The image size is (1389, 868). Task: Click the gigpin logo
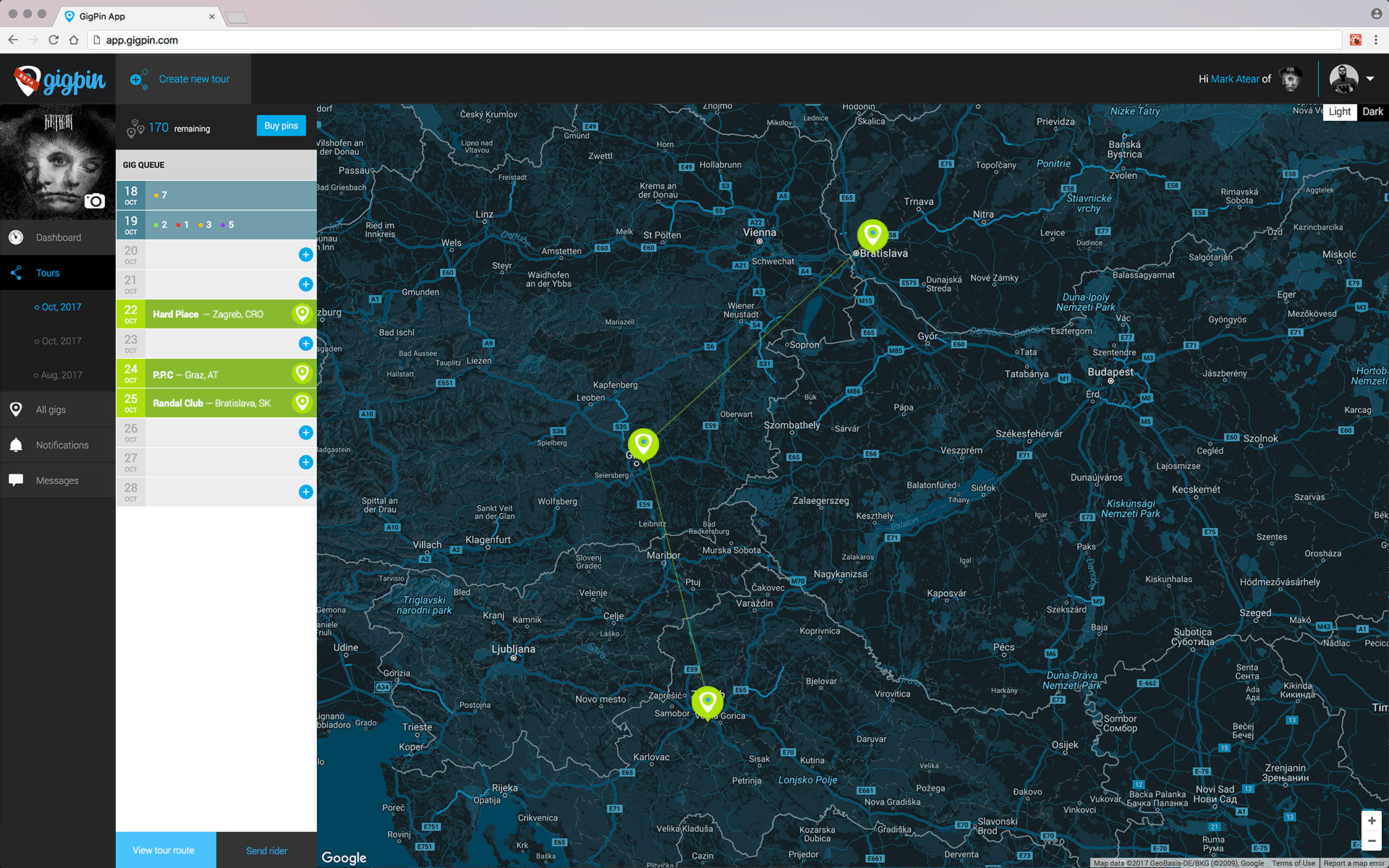[61, 80]
